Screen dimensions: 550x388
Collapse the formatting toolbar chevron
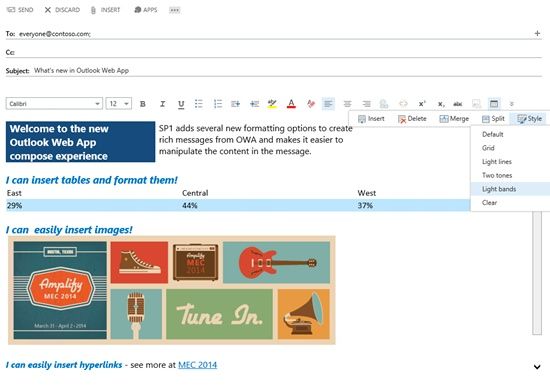tap(512, 104)
